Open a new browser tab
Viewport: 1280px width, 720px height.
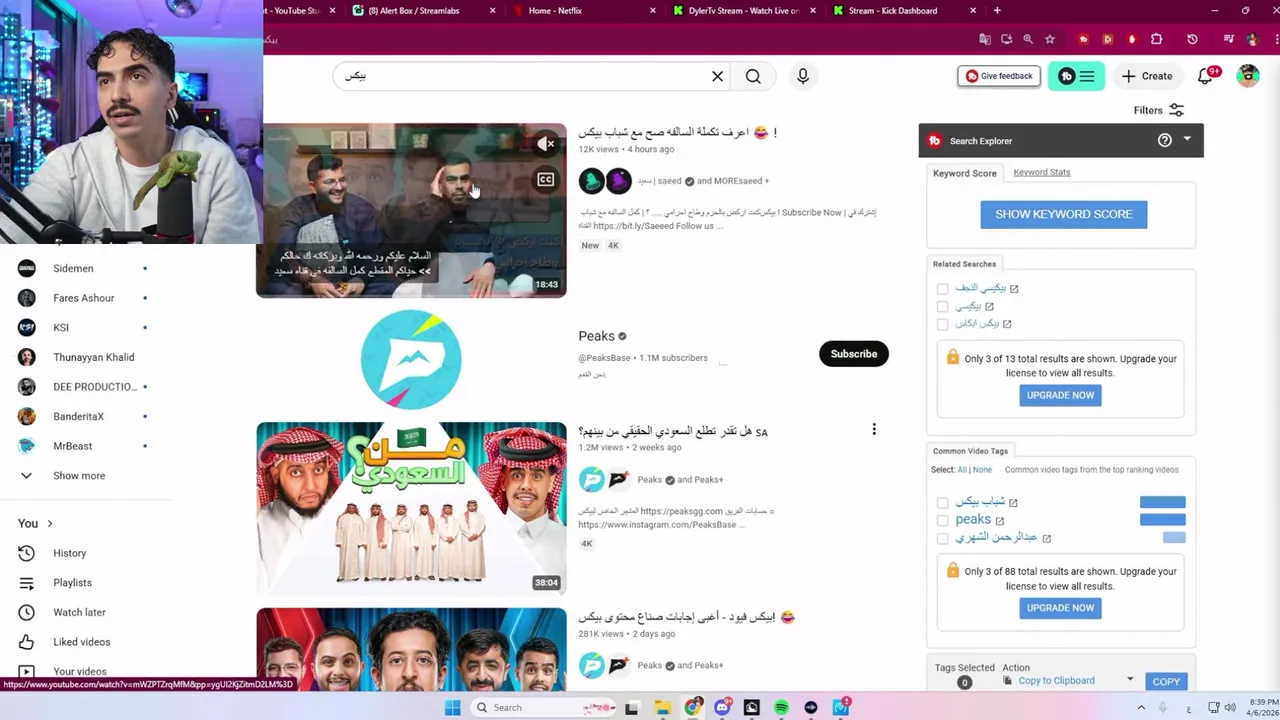pyautogui.click(x=997, y=11)
